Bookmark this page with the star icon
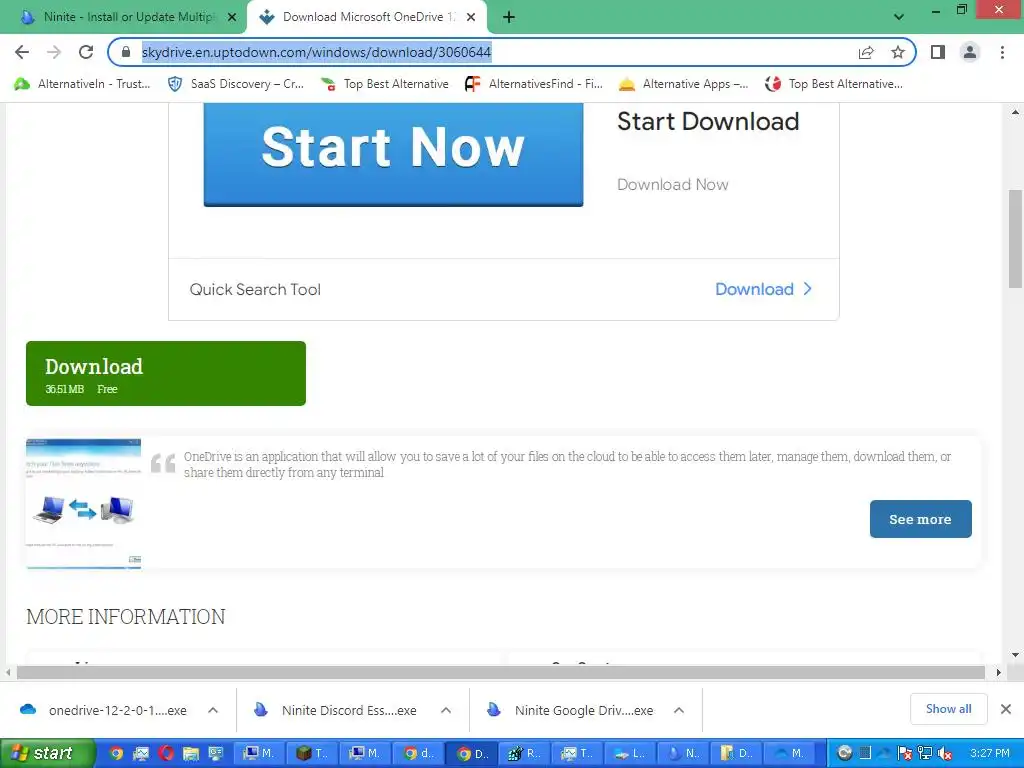This screenshot has height=768, width=1024. [898, 52]
